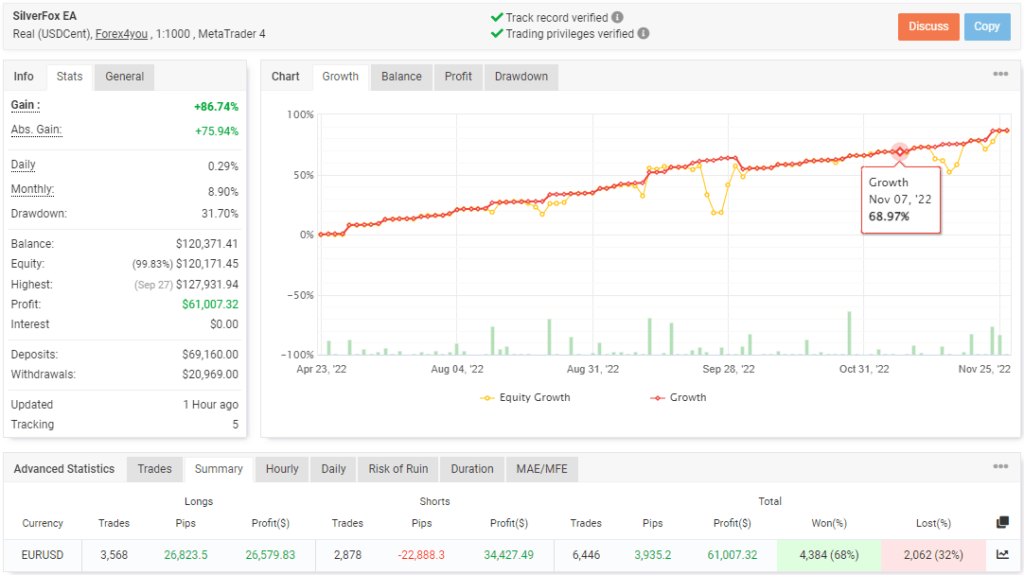The width and height of the screenshot is (1024, 575).
Task: Click the copy icon in the statistics table header
Action: click(1003, 522)
